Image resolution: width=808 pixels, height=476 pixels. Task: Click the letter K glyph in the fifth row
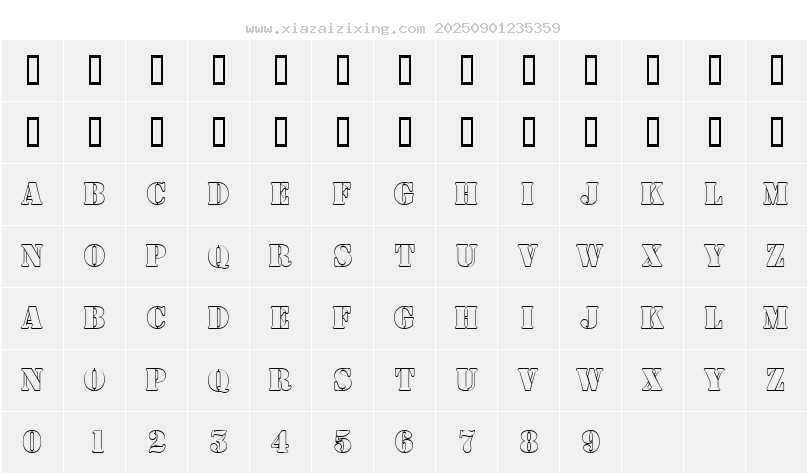pyautogui.click(x=652, y=318)
